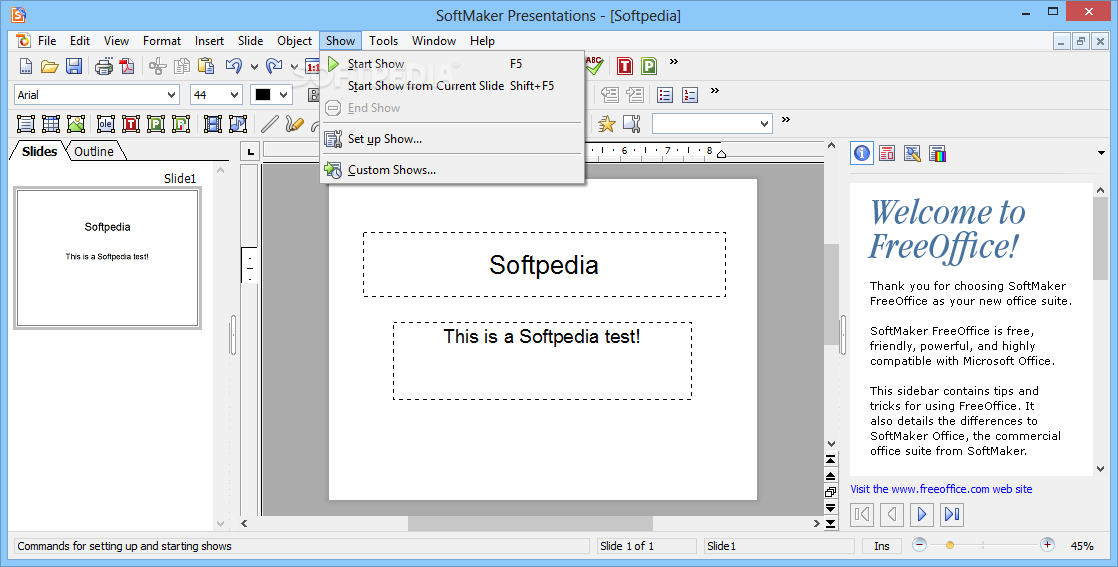The width and height of the screenshot is (1118, 567).
Task: Launch PlanMaker green P icon
Action: (x=649, y=66)
